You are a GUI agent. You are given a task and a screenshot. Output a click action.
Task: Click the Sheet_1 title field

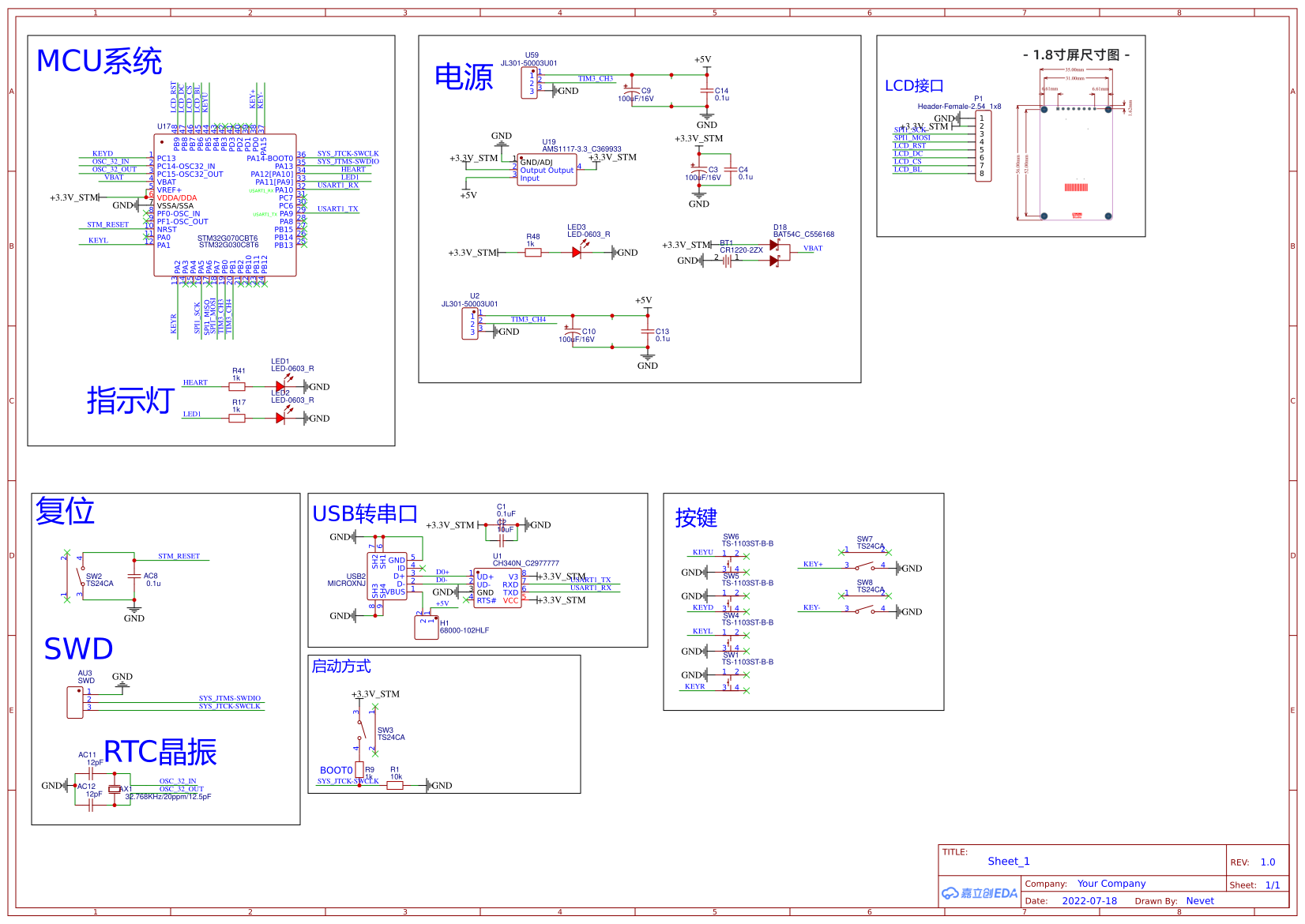pyautogui.click(x=1009, y=862)
